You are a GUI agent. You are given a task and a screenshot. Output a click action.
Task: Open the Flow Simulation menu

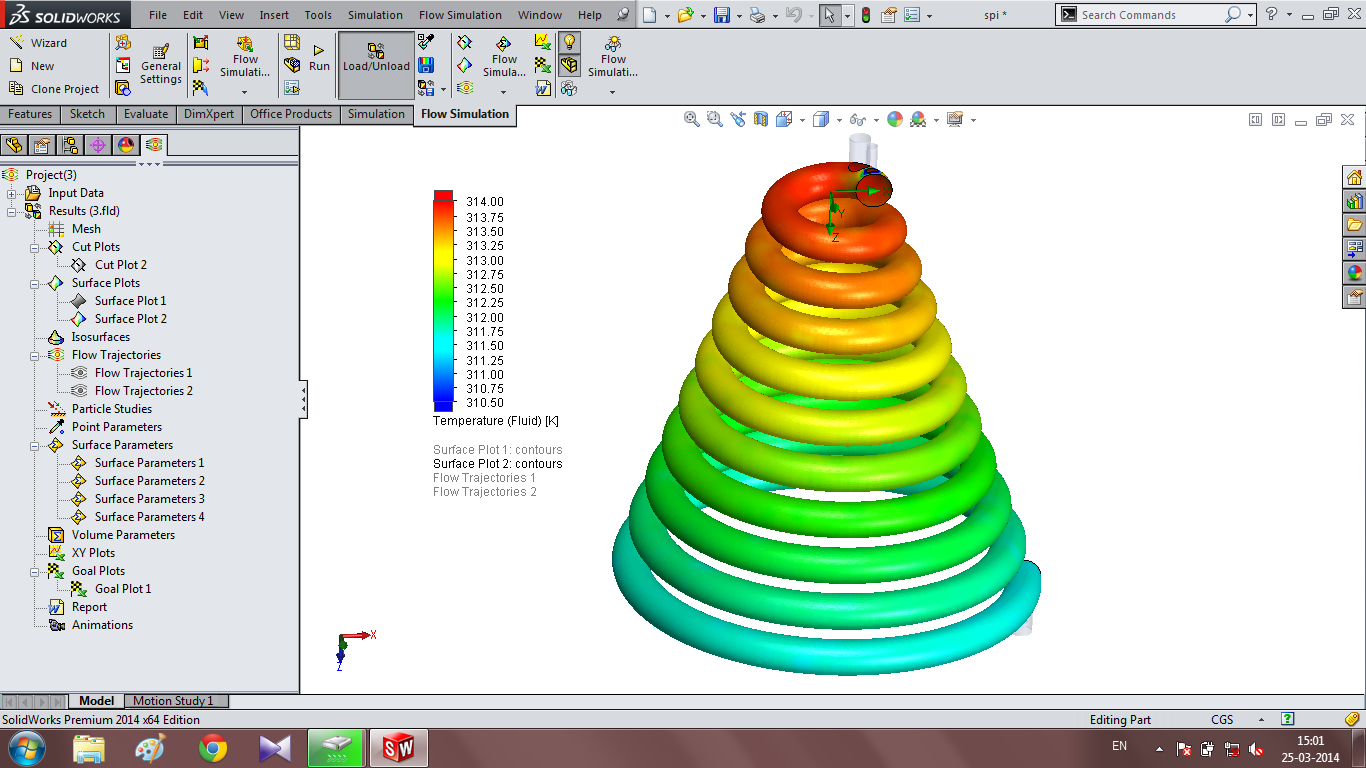pos(460,15)
